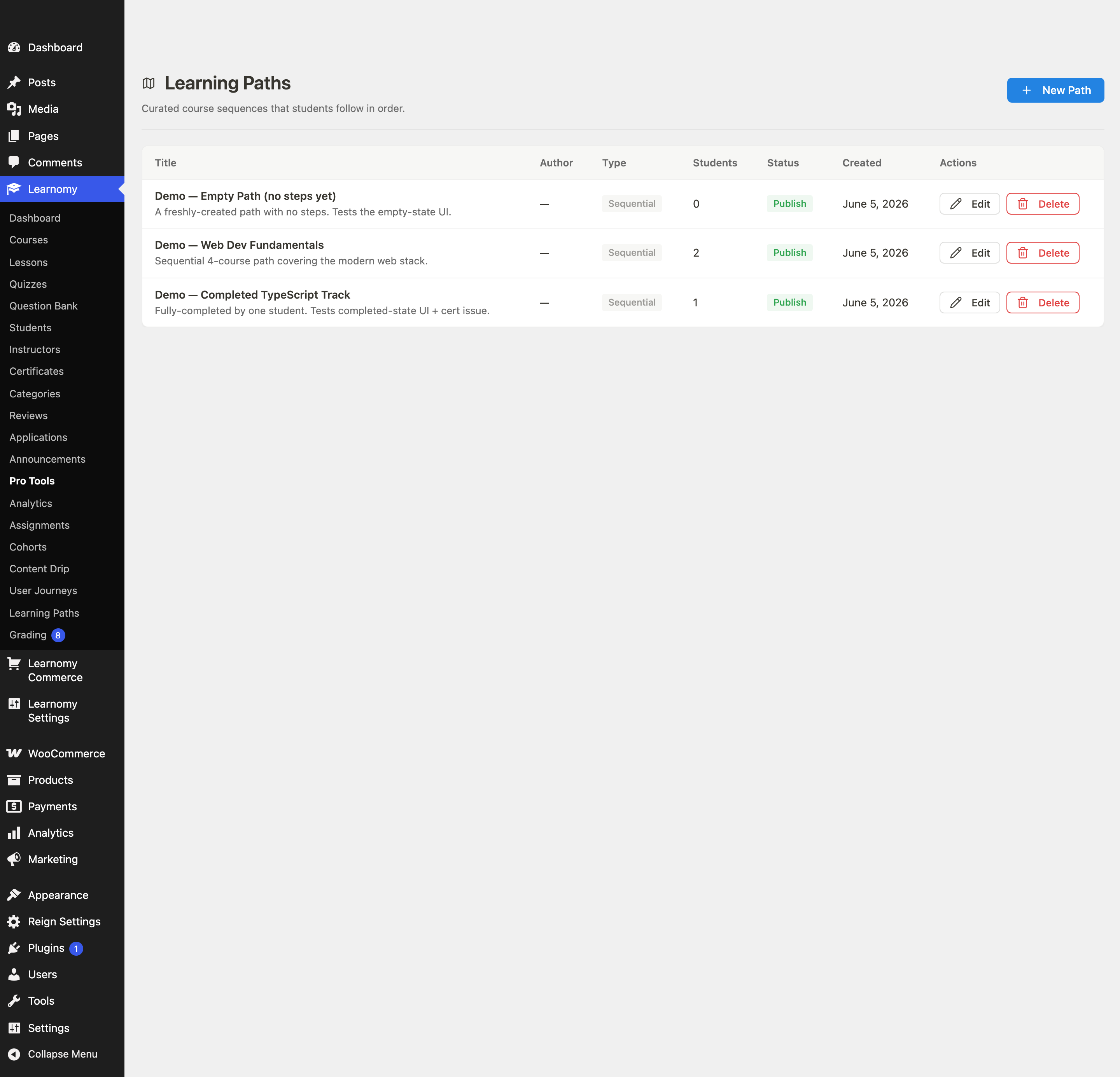Open Demo — Web Dev Fundamentals title

[240, 245]
